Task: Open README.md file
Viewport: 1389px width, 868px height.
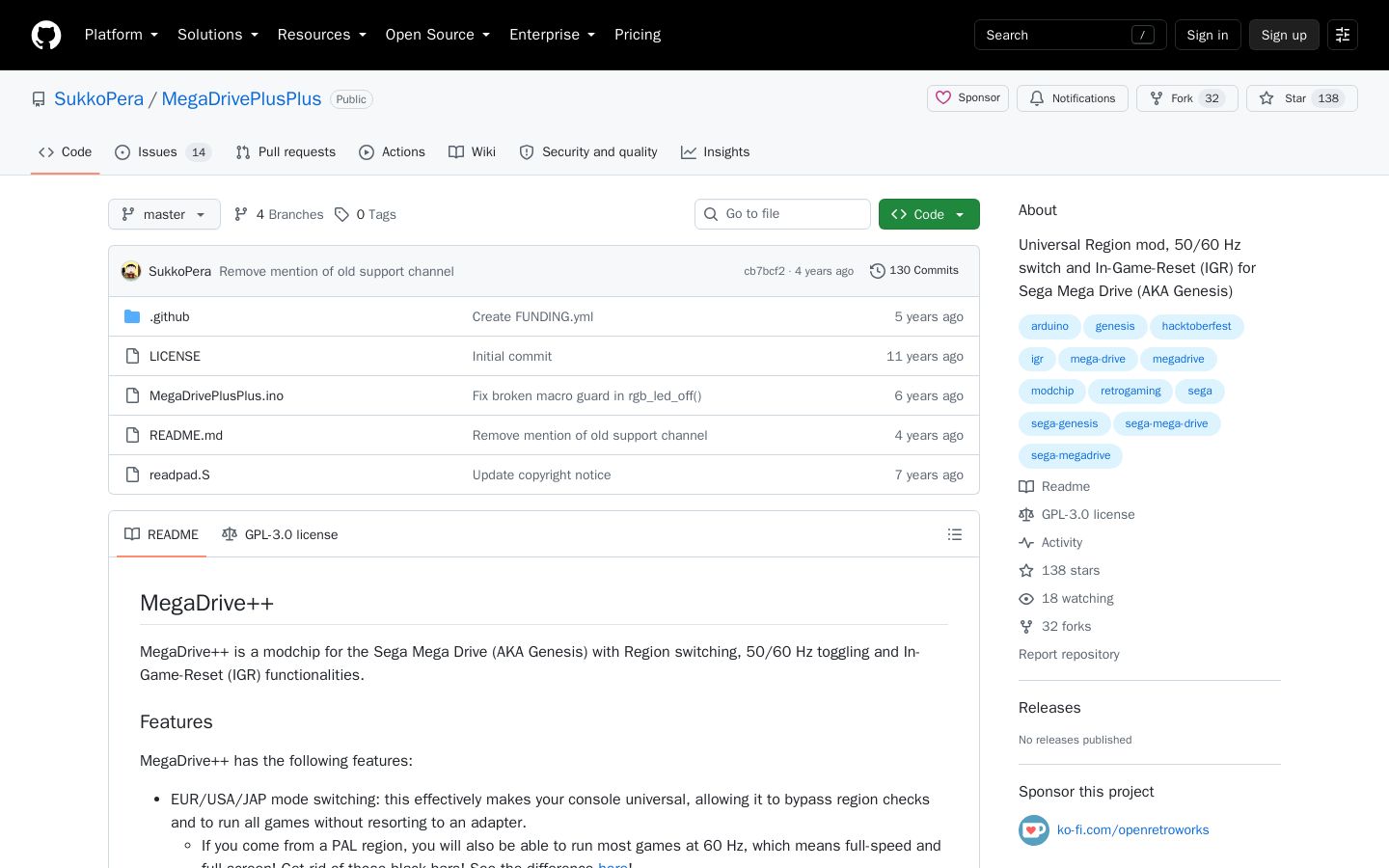Action: 186,435
